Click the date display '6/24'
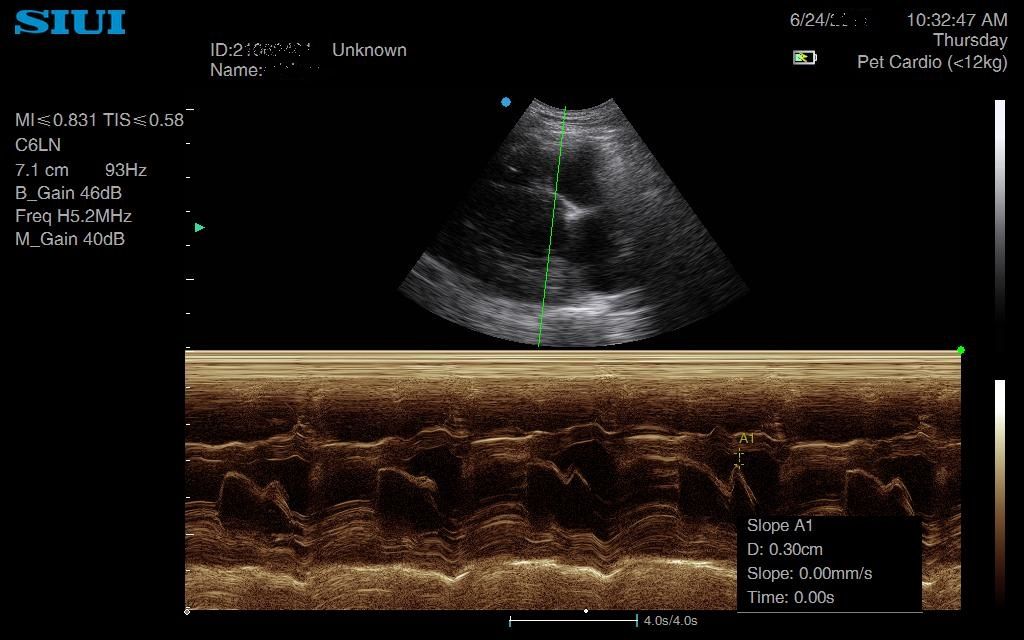 [828, 20]
